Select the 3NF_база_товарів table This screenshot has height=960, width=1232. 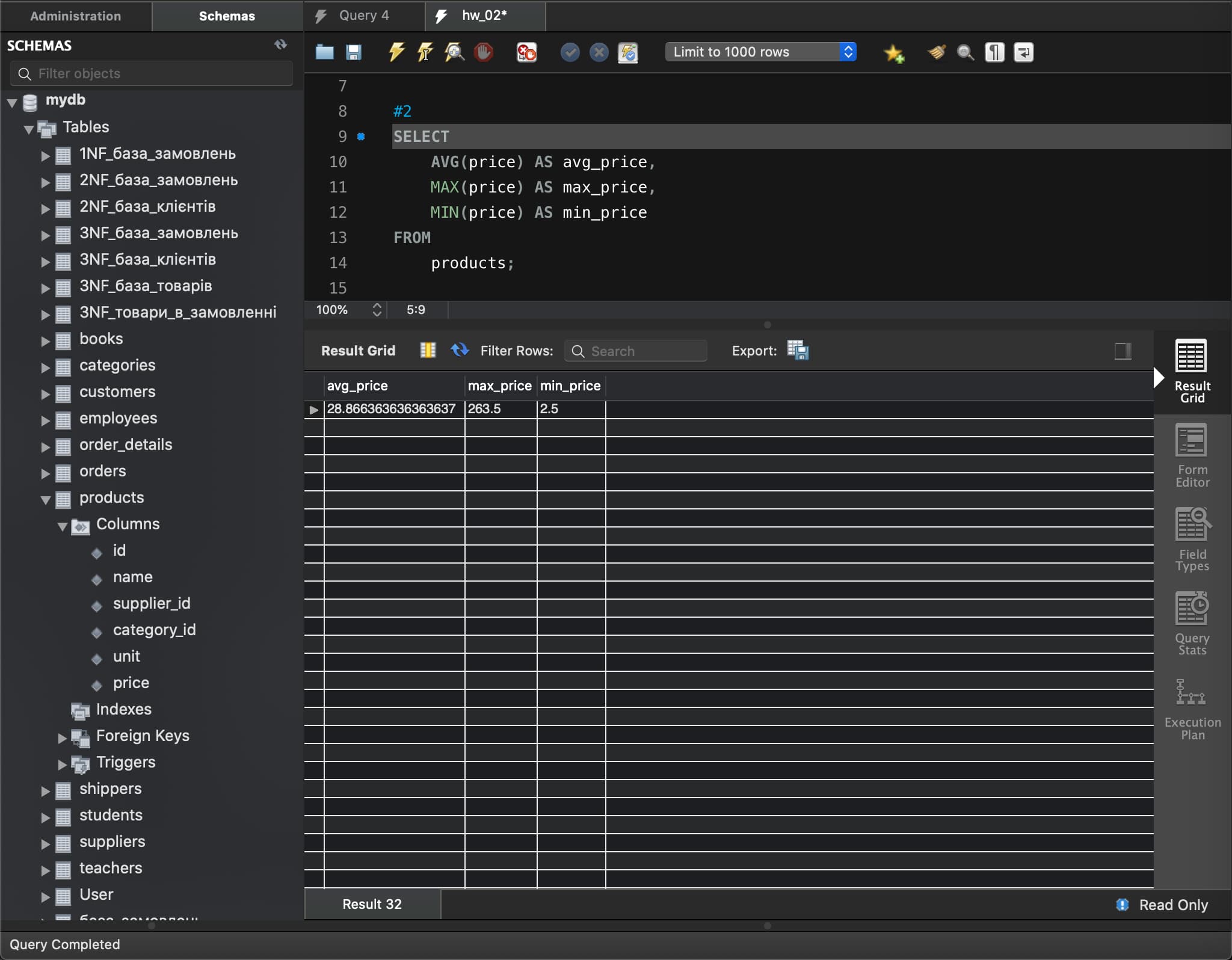pos(146,286)
